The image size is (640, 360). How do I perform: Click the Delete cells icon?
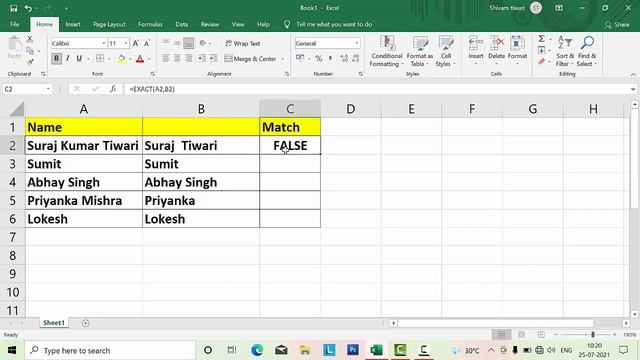[497, 43]
